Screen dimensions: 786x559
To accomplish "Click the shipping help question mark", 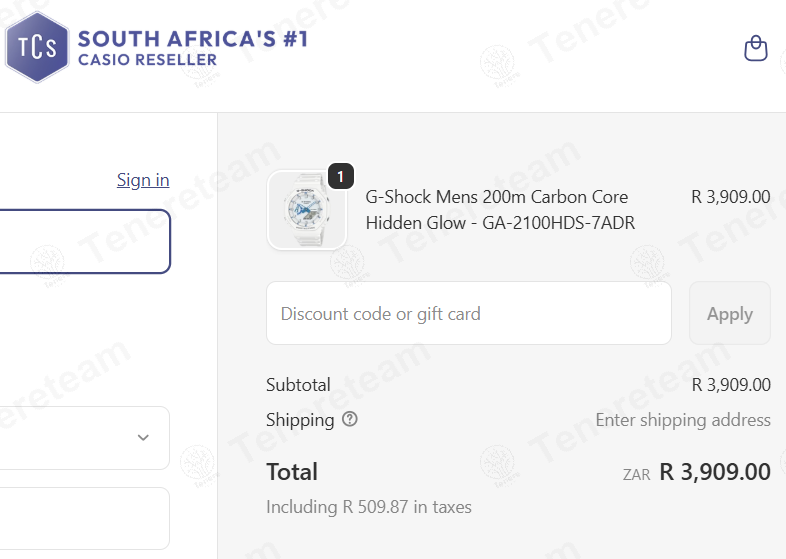I will click(350, 420).
